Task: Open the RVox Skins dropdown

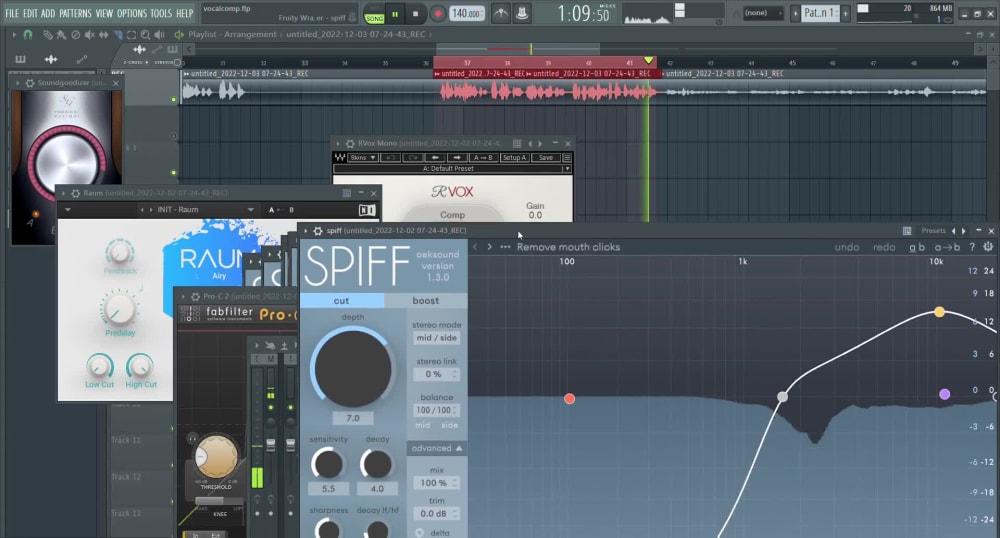Action: (364, 157)
